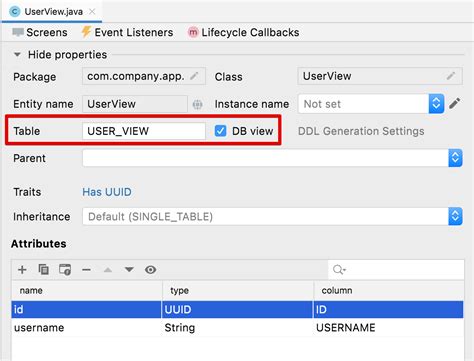Remove attribute with minus icon
Image resolution: width=474 pixels, height=361 pixels.
tap(86, 270)
